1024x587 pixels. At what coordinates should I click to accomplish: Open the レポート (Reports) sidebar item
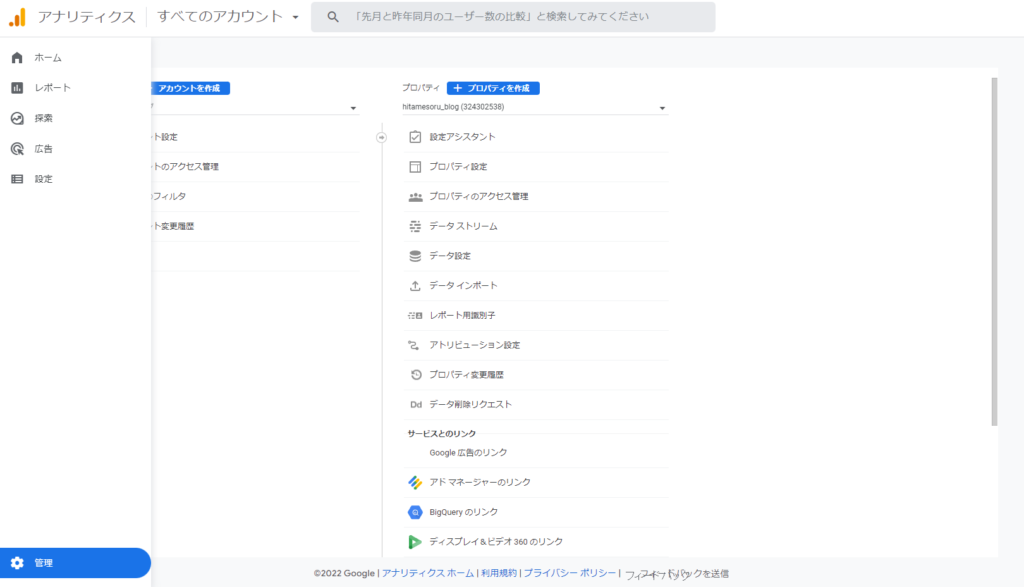pos(52,88)
